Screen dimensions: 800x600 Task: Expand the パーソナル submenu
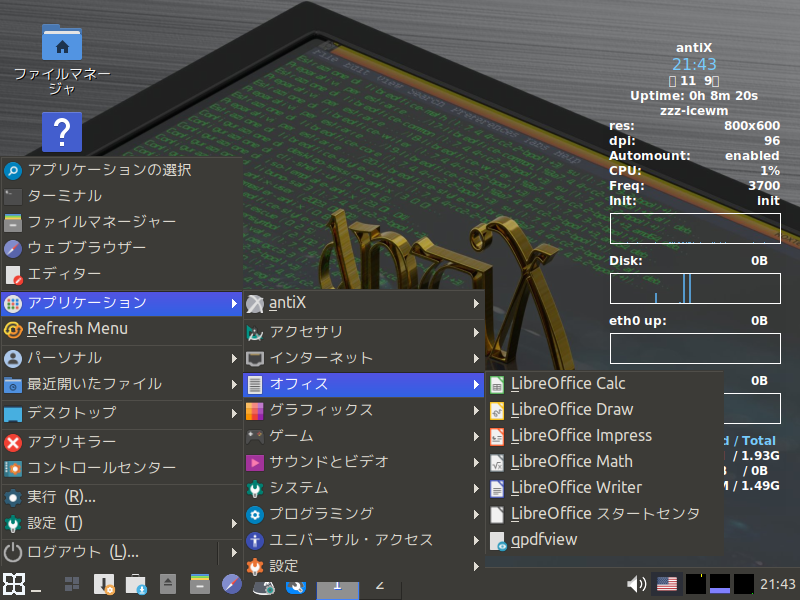122,358
